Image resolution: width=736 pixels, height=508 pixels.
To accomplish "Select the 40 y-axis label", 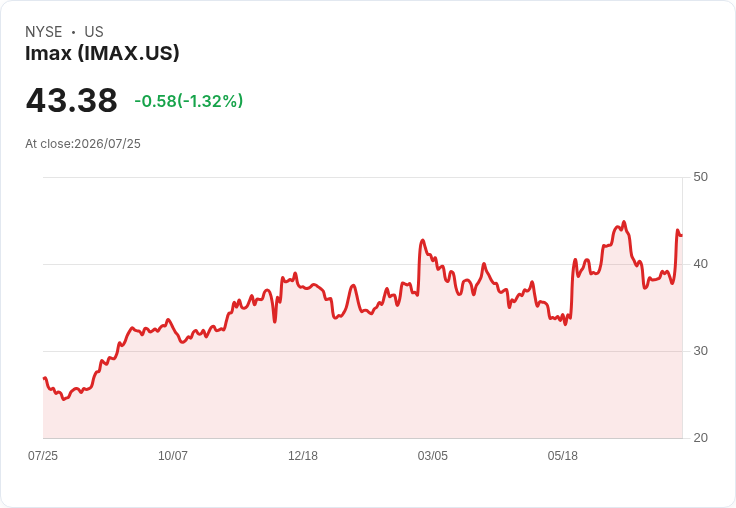I will [700, 264].
